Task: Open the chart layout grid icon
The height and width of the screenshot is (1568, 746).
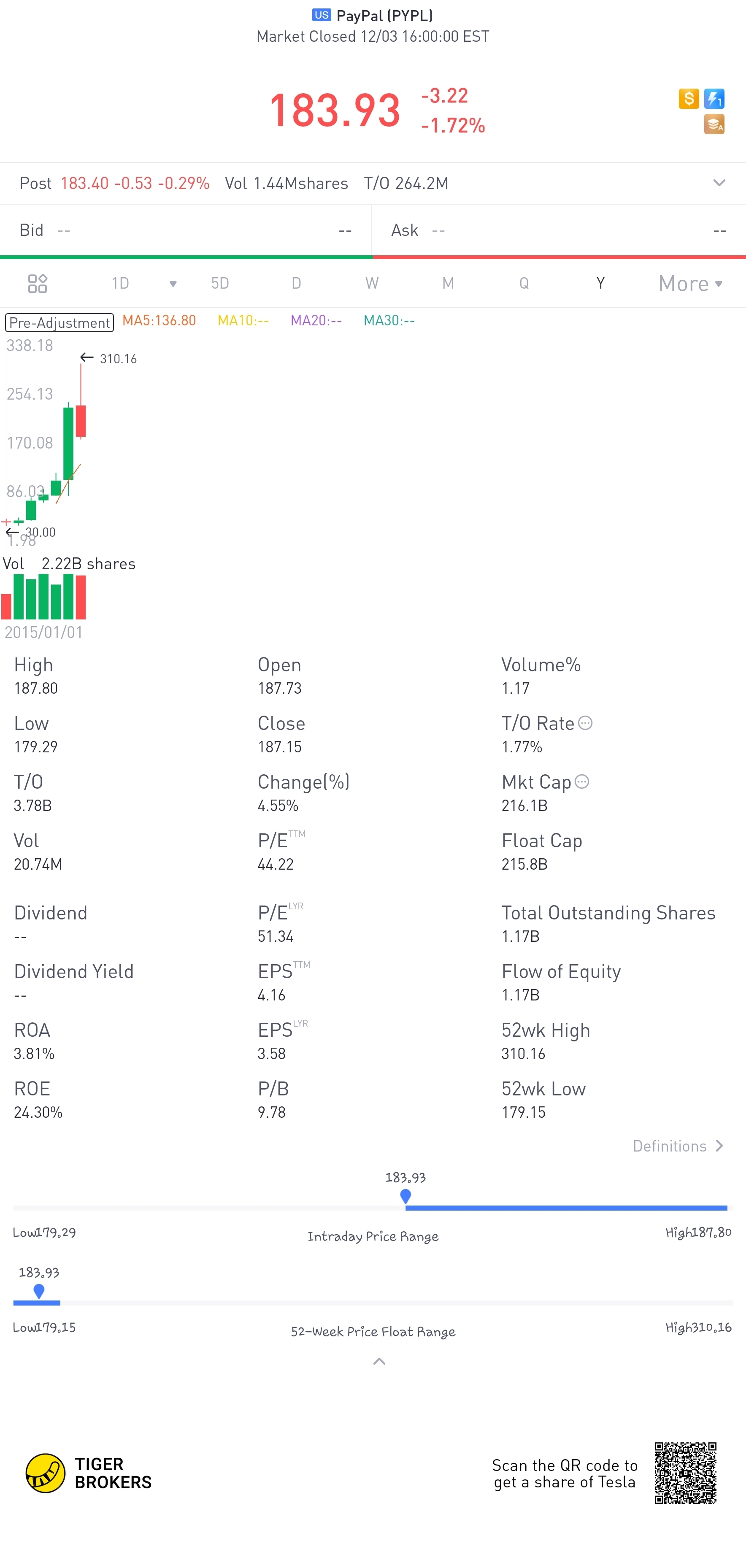Action: (38, 283)
